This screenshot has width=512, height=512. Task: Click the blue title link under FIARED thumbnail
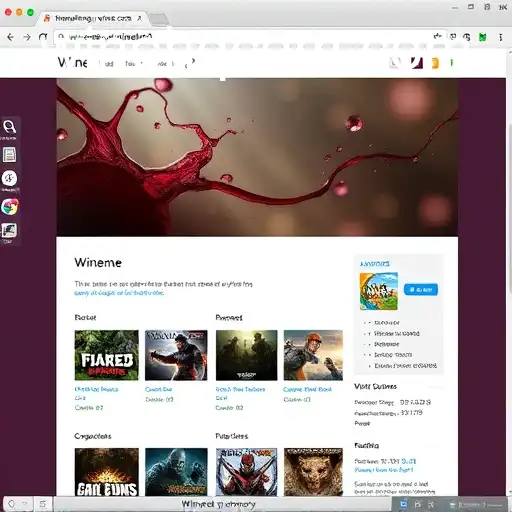96,389
